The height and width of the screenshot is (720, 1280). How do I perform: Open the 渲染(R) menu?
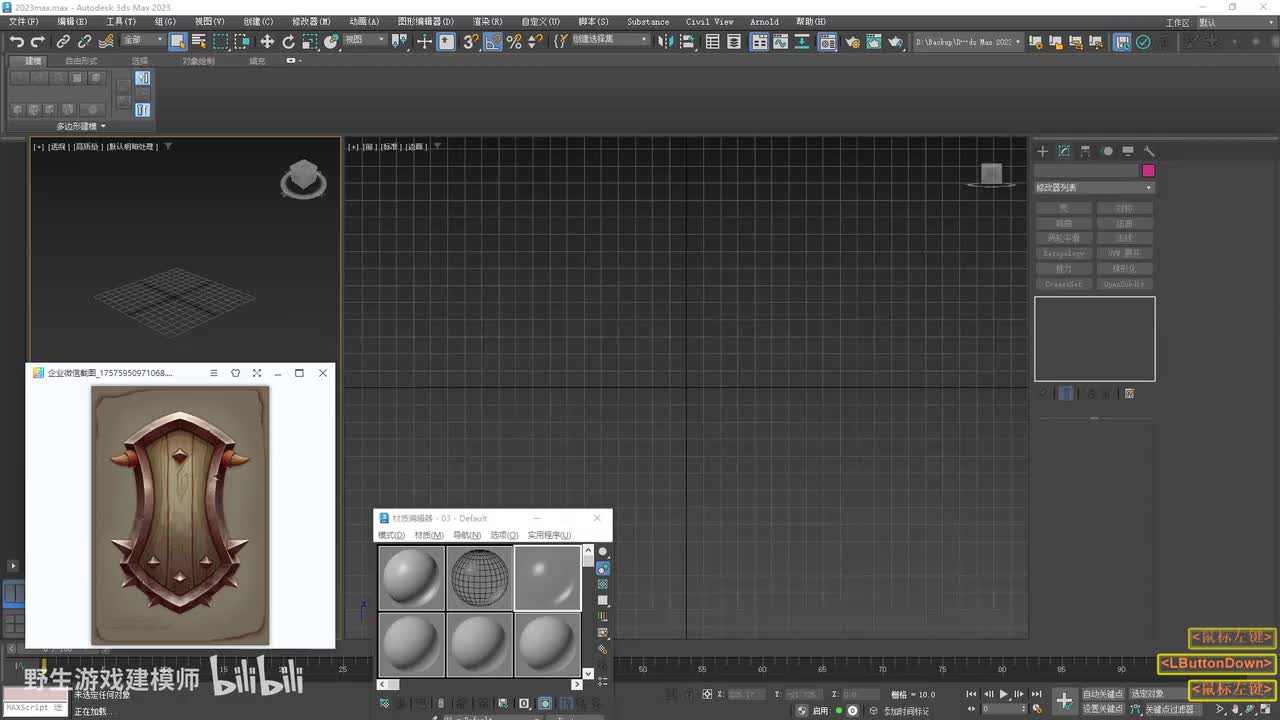click(x=487, y=21)
